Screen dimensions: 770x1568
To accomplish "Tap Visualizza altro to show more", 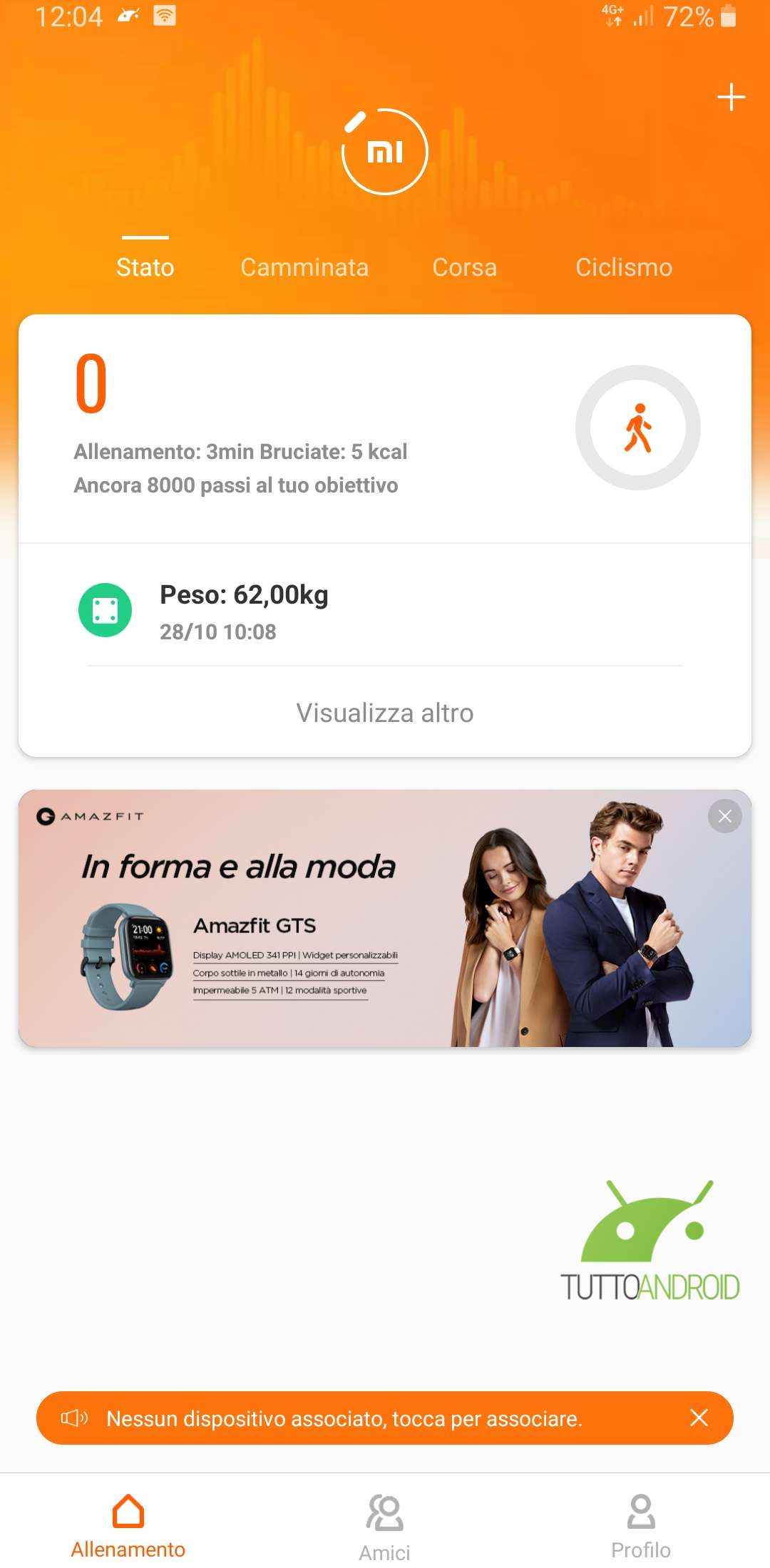I will (x=385, y=713).
